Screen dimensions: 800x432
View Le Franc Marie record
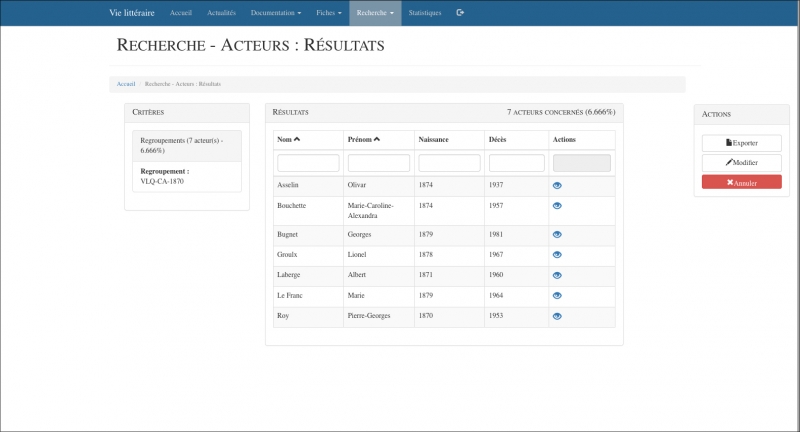(x=557, y=295)
